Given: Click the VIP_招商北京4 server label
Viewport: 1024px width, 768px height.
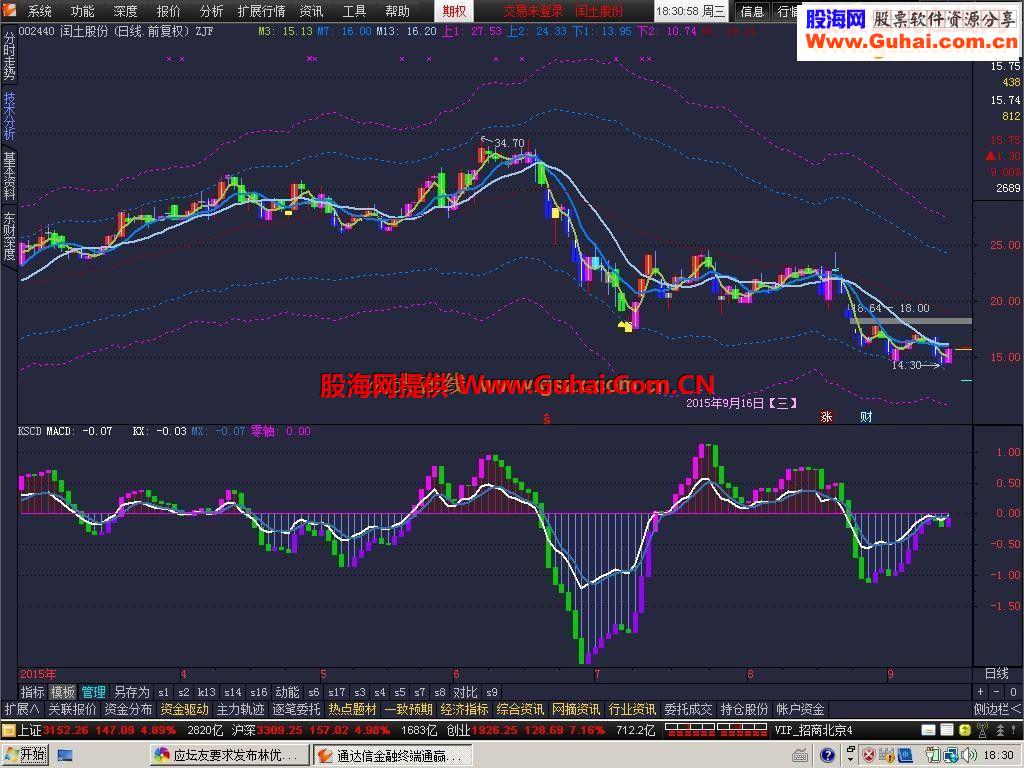Looking at the screenshot, I should pyautogui.click(x=814, y=730).
